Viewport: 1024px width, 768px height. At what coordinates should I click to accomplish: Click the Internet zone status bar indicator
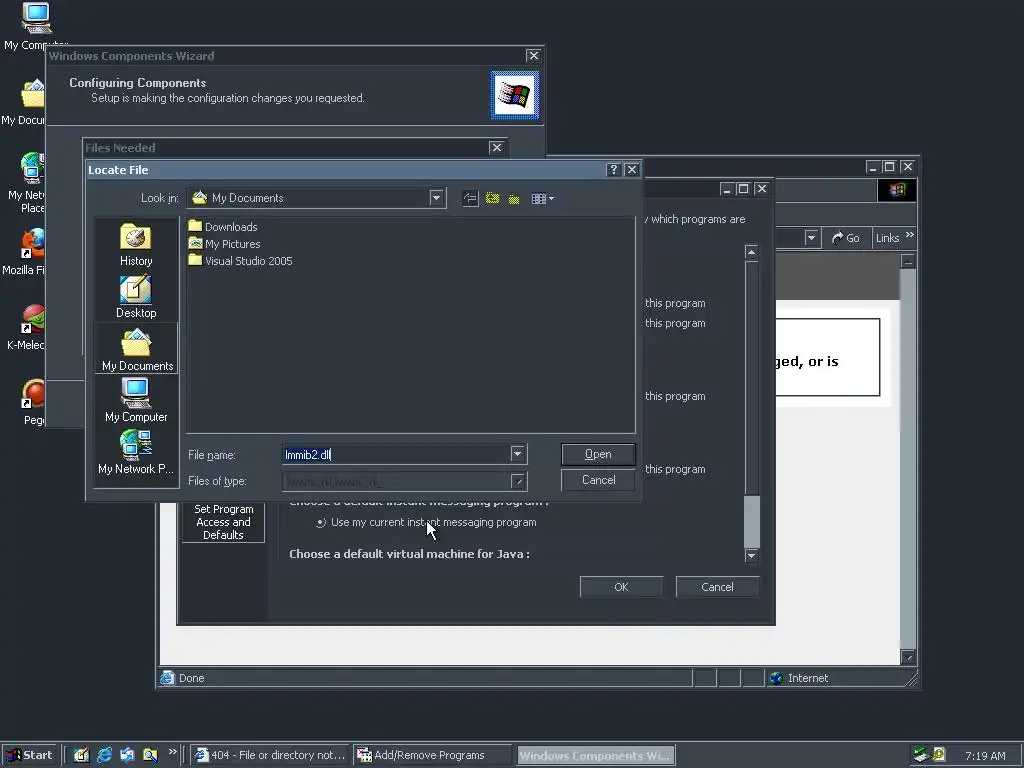click(799, 678)
